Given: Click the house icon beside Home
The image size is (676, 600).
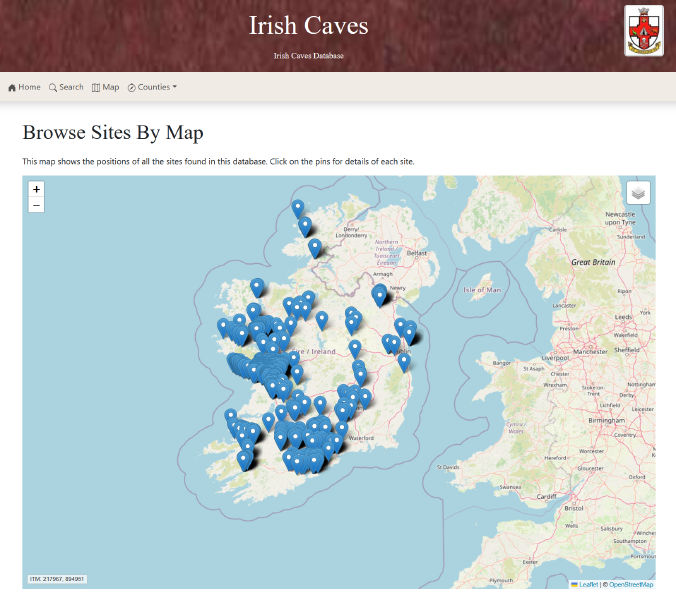Looking at the screenshot, I should 12,88.
